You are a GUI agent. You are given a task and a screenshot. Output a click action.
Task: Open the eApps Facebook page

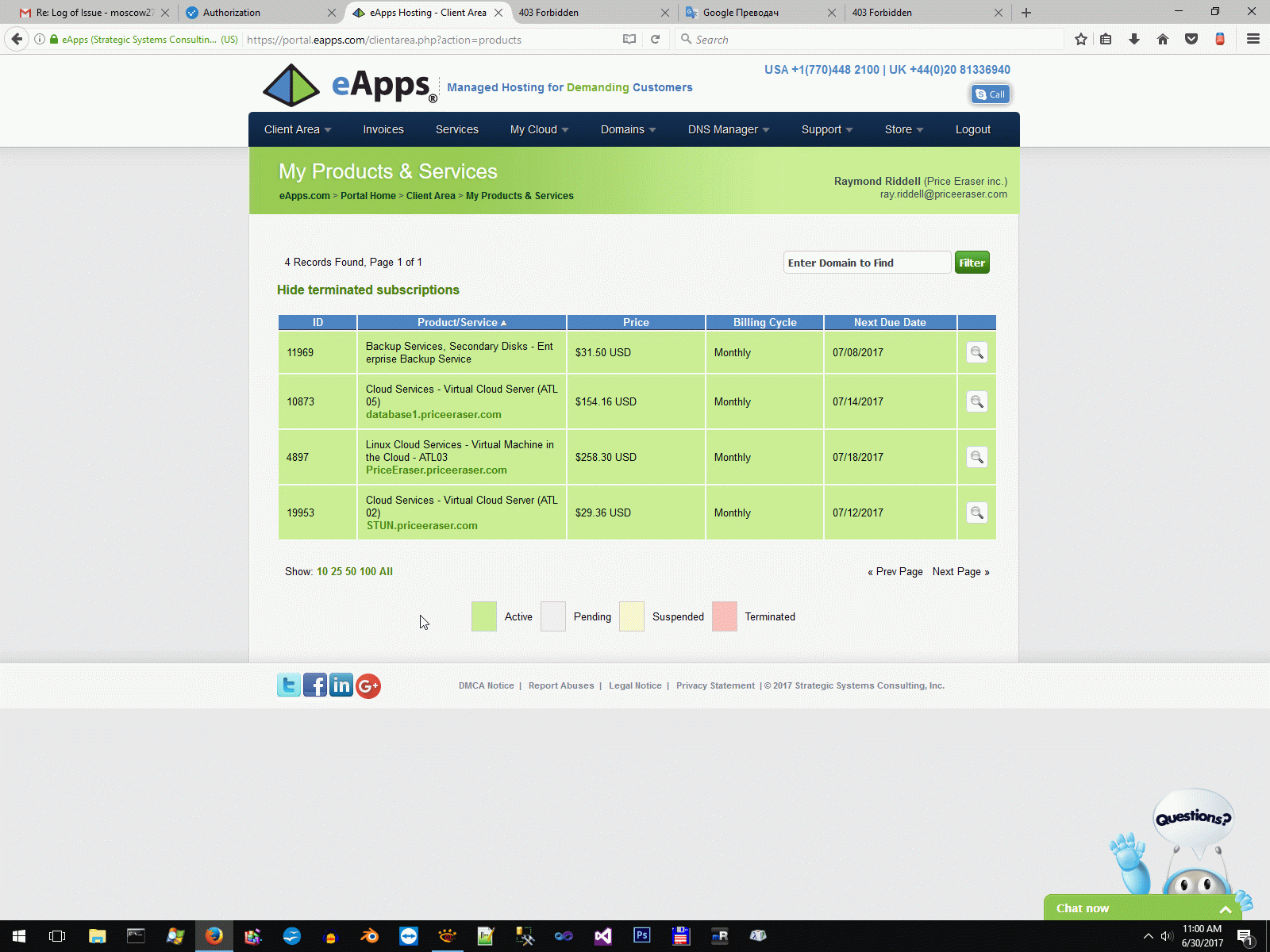pyautogui.click(x=315, y=685)
